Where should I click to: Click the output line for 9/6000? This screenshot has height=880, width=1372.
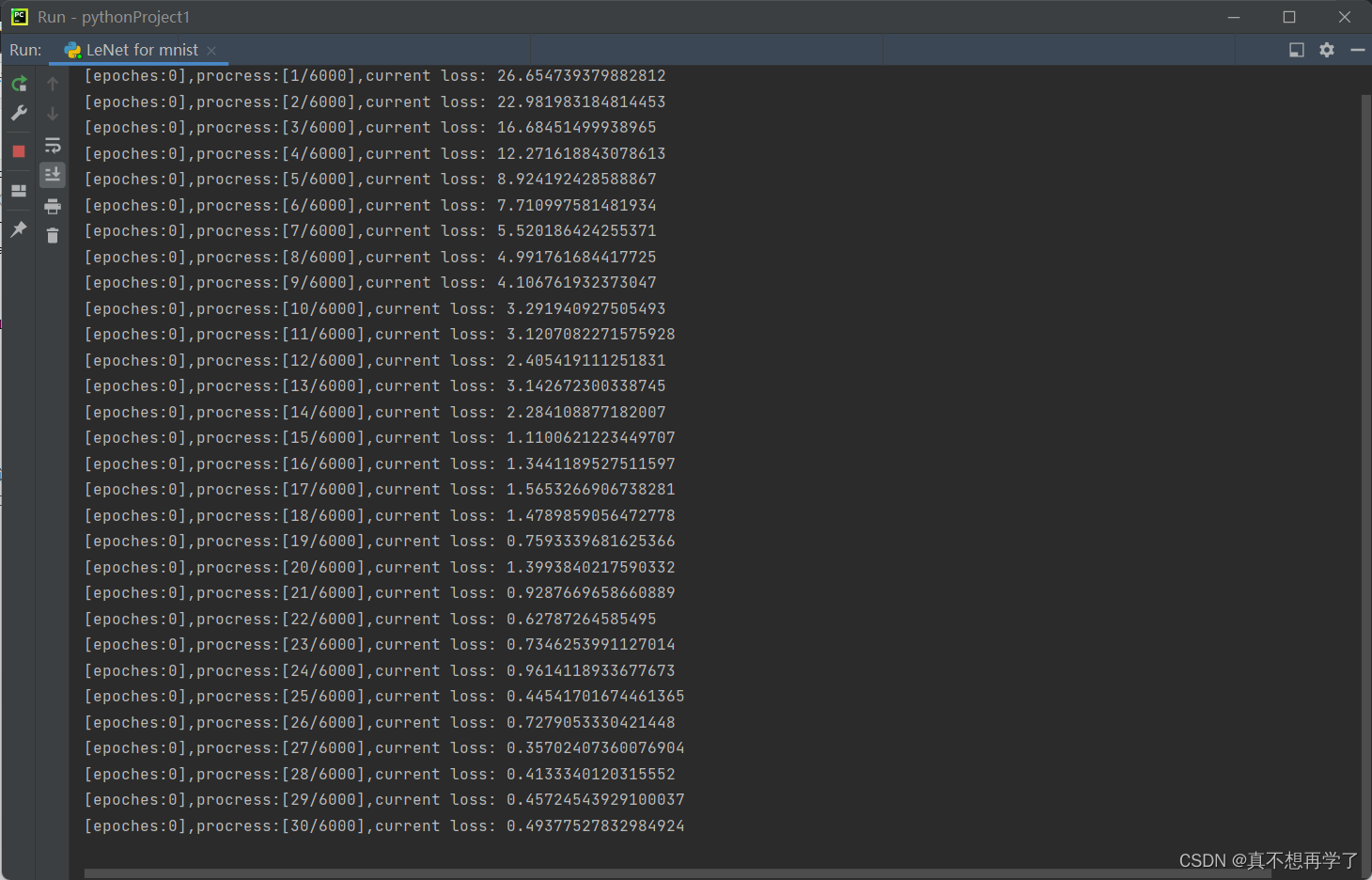[x=370, y=282]
